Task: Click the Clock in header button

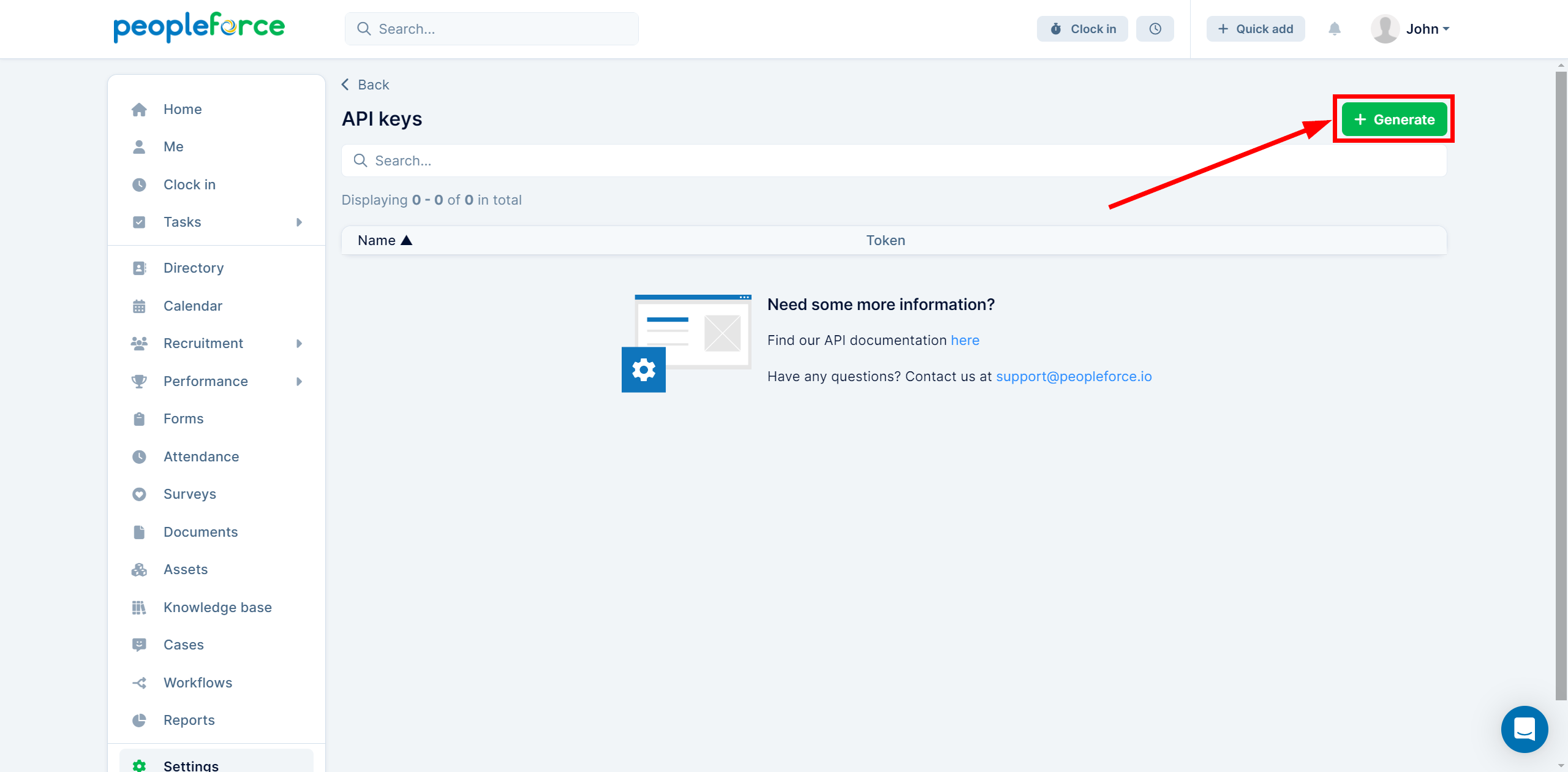Action: [1082, 29]
